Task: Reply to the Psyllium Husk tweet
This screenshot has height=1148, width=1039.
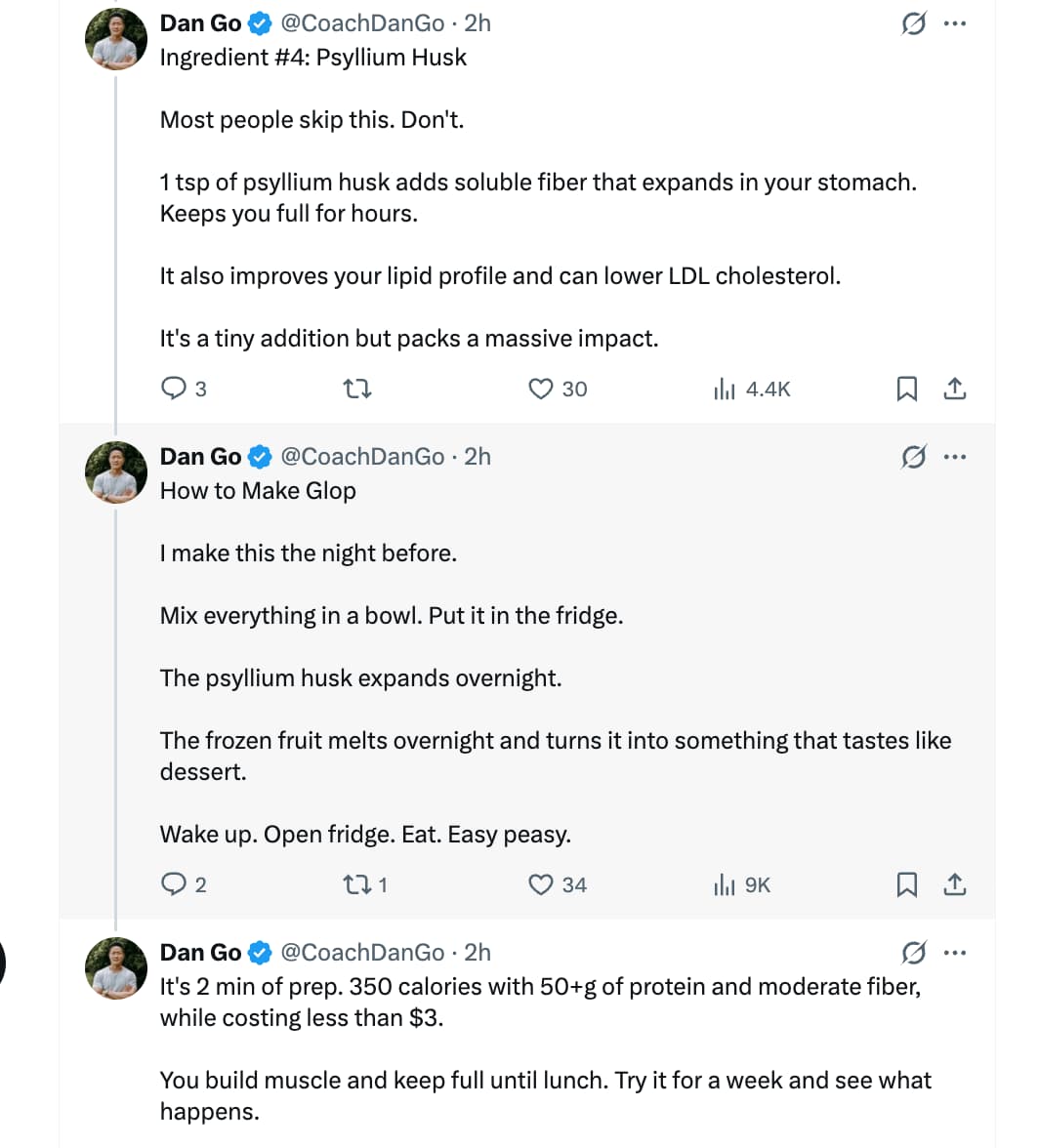Action: coord(173,389)
